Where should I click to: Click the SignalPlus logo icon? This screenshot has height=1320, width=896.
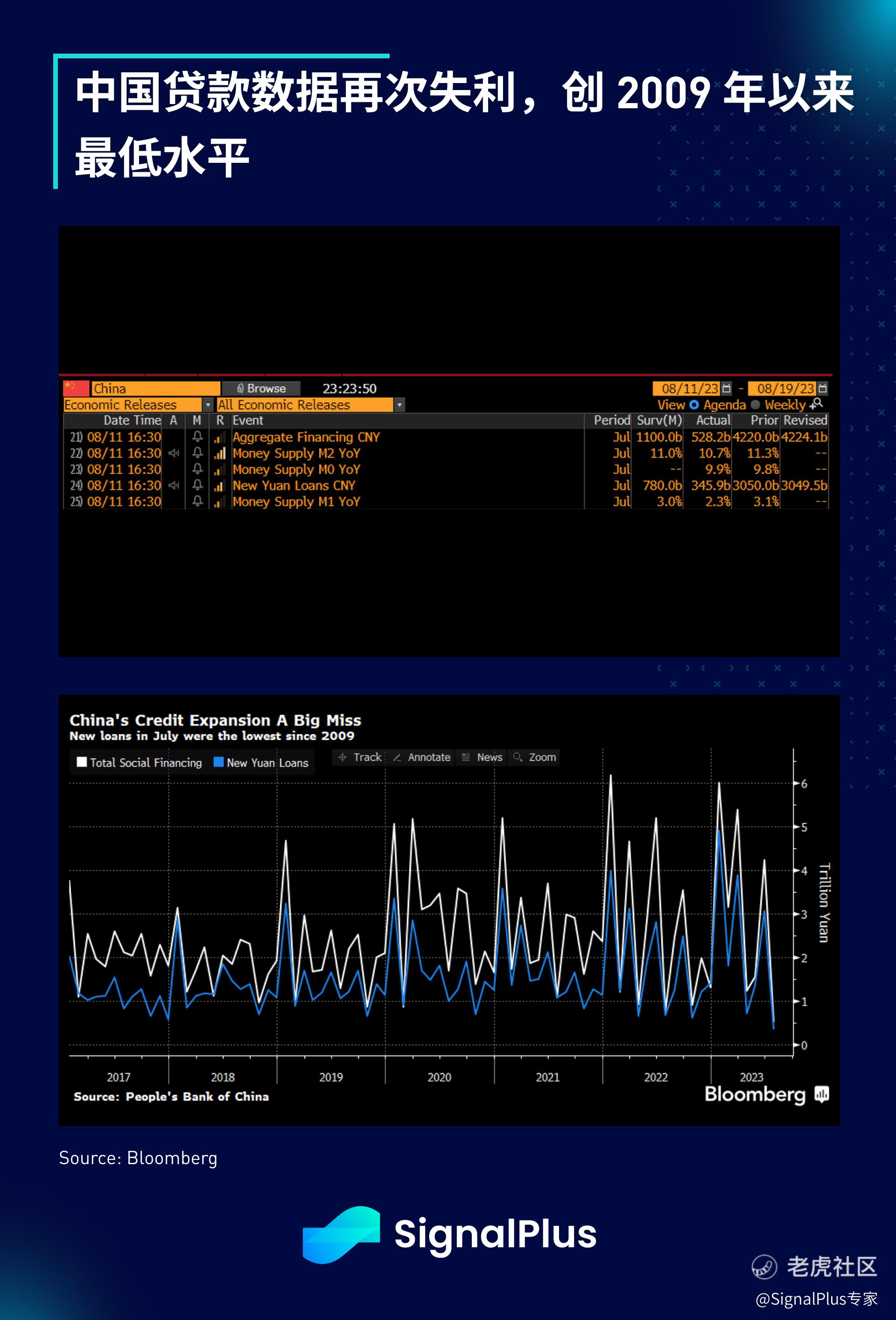pyautogui.click(x=341, y=1234)
